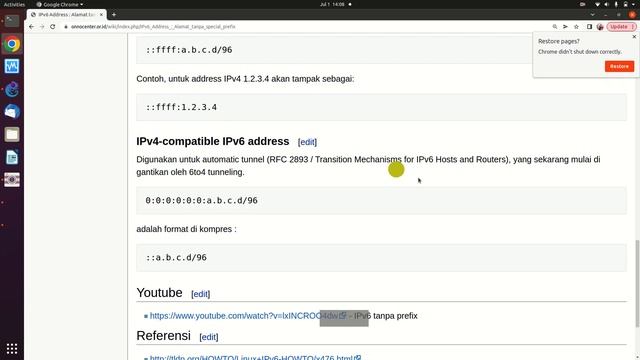The height and width of the screenshot is (360, 640).
Task: Click the Update Chrome button
Action: click(621, 27)
